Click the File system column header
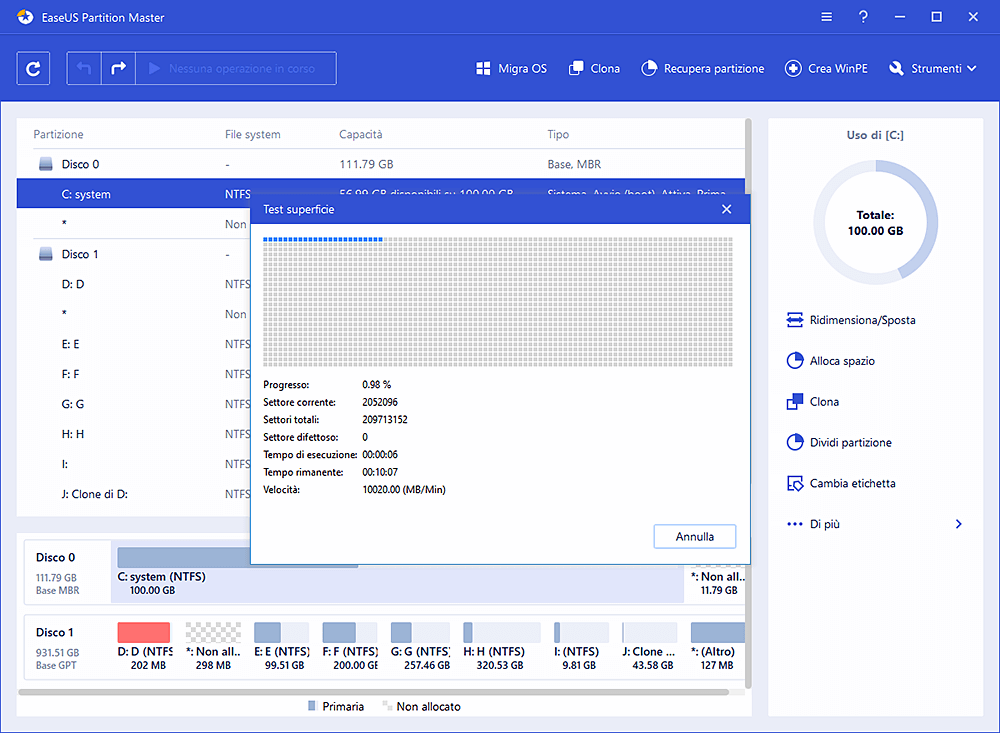The width and height of the screenshot is (1000, 733). [x=253, y=134]
